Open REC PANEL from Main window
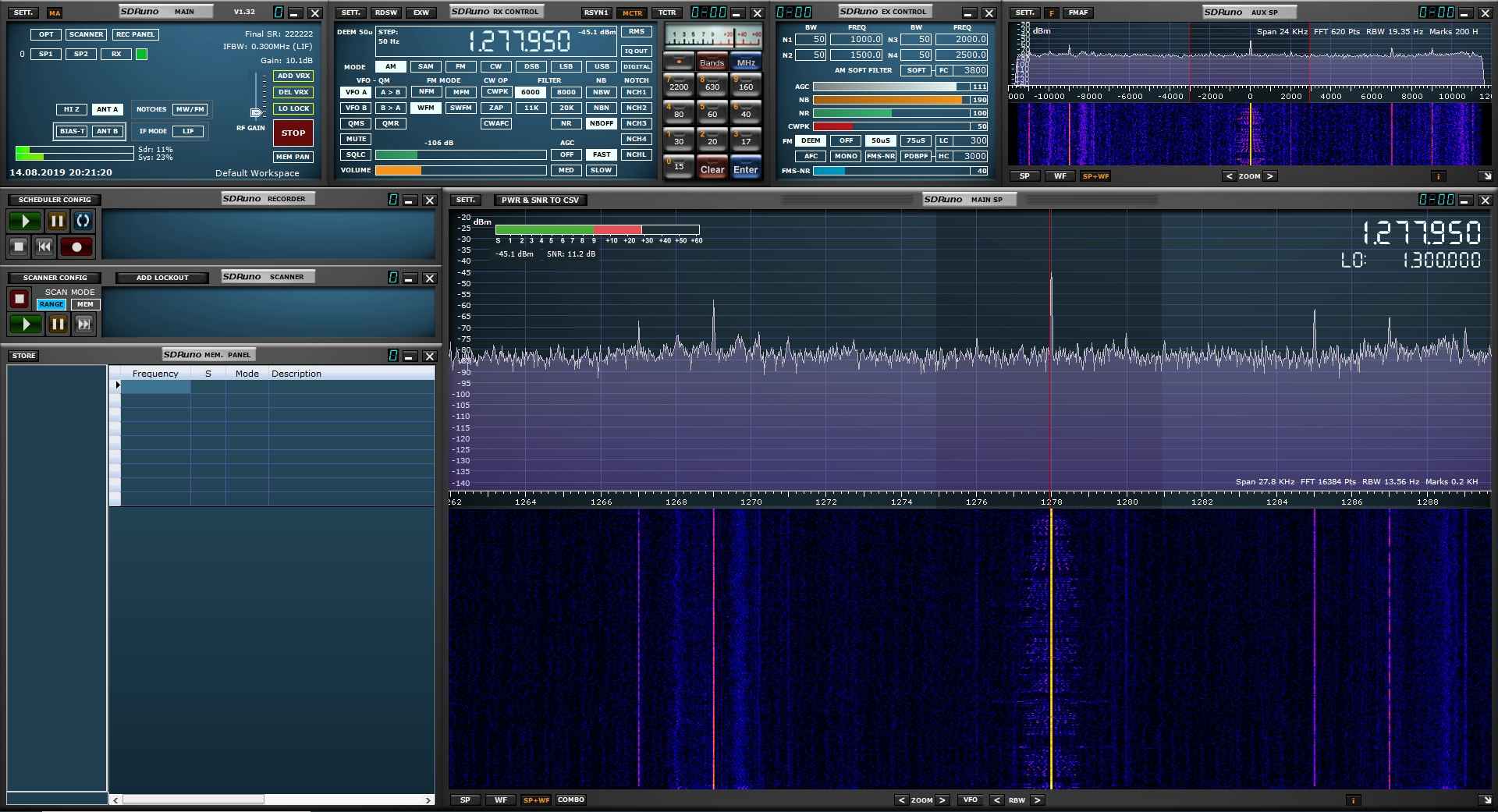 coord(135,35)
